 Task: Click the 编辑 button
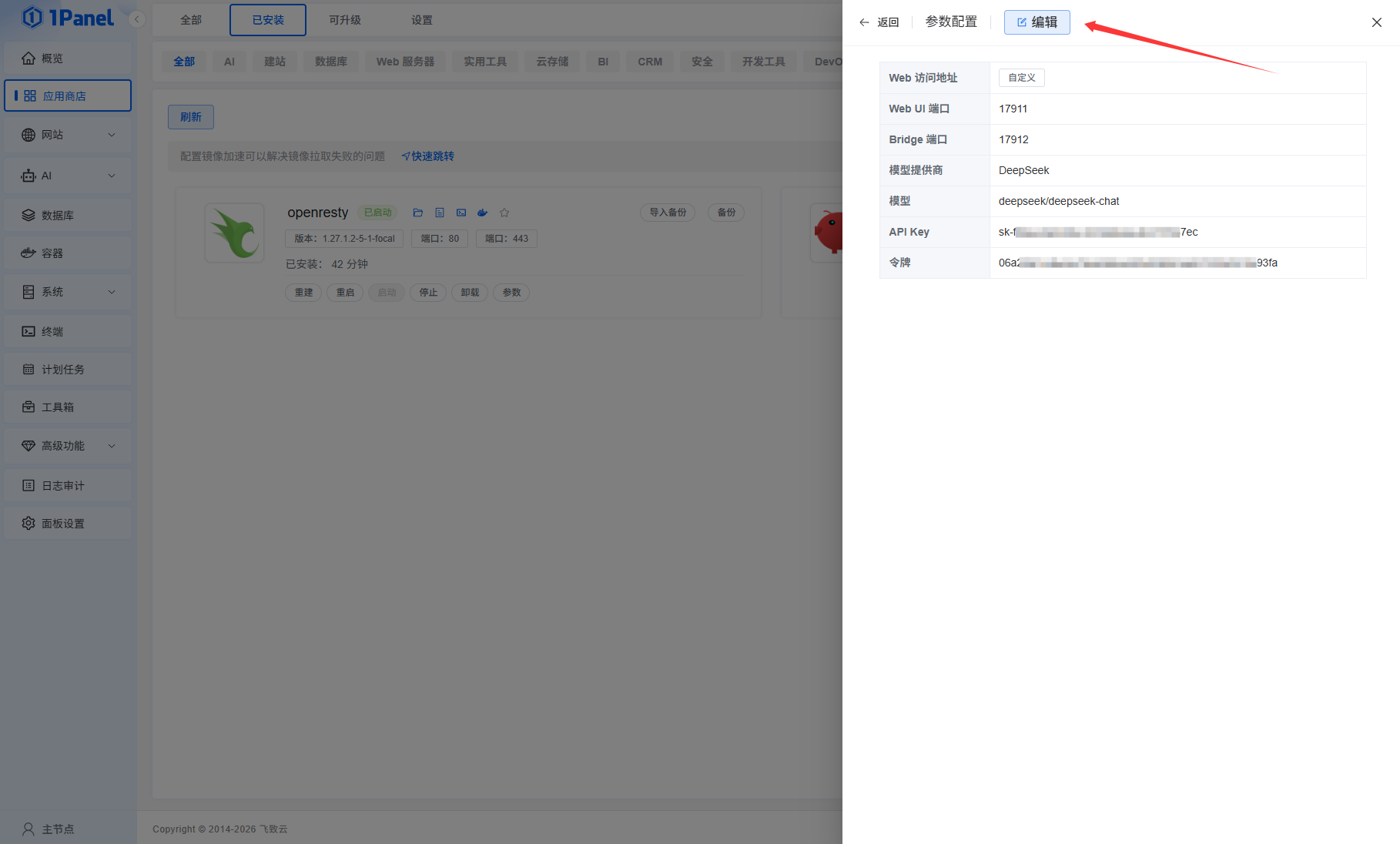[x=1037, y=22]
